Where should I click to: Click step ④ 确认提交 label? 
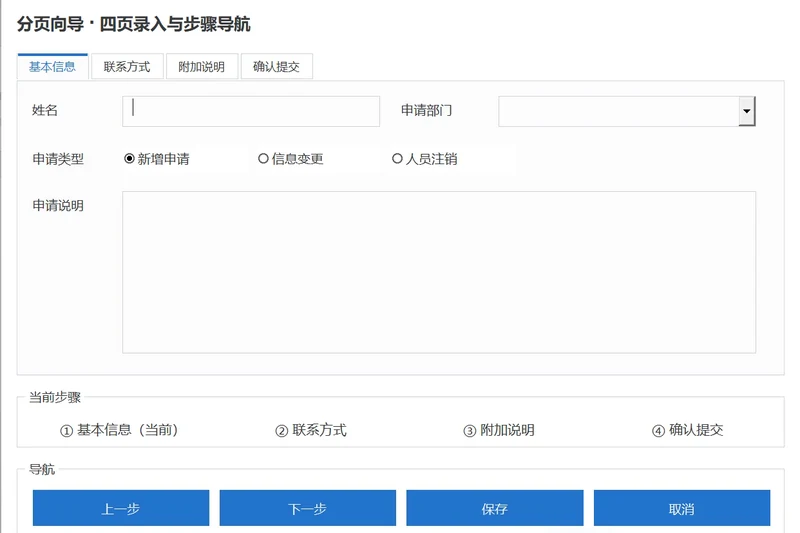tap(688, 430)
